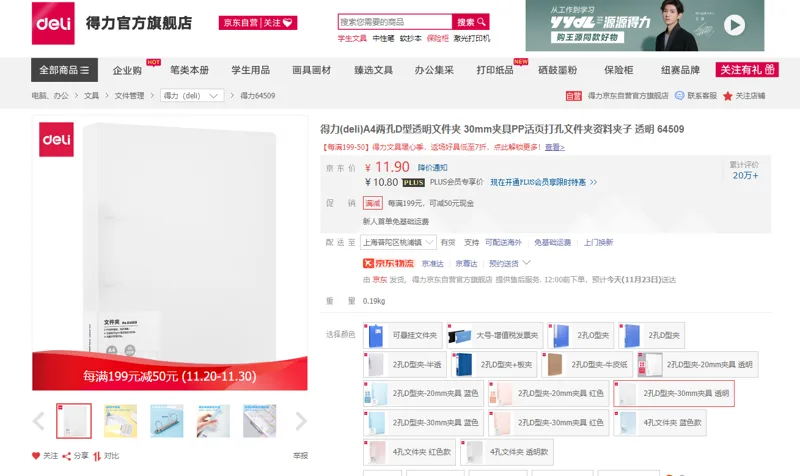The image size is (800, 476).
Task: Select 2孔D型夹-30mm夹具 红色 option
Action: click(x=548, y=422)
